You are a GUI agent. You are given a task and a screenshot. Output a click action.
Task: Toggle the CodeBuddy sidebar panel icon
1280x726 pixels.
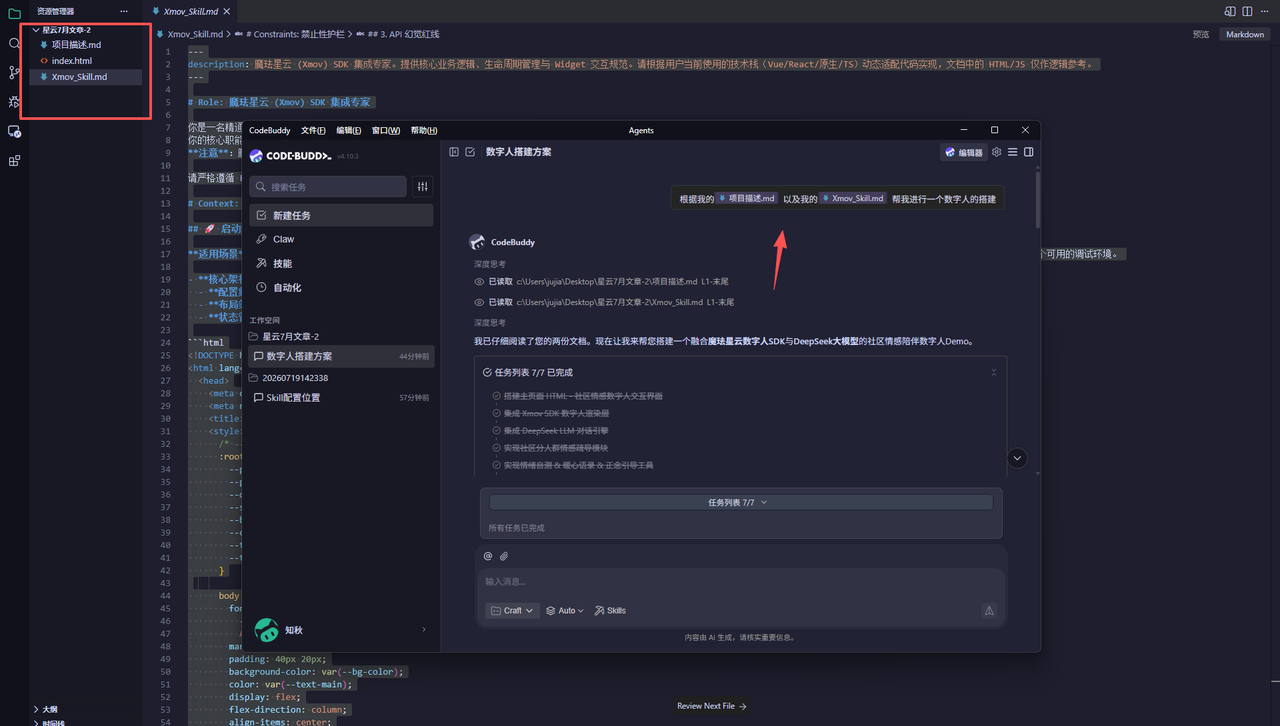click(x=453, y=152)
